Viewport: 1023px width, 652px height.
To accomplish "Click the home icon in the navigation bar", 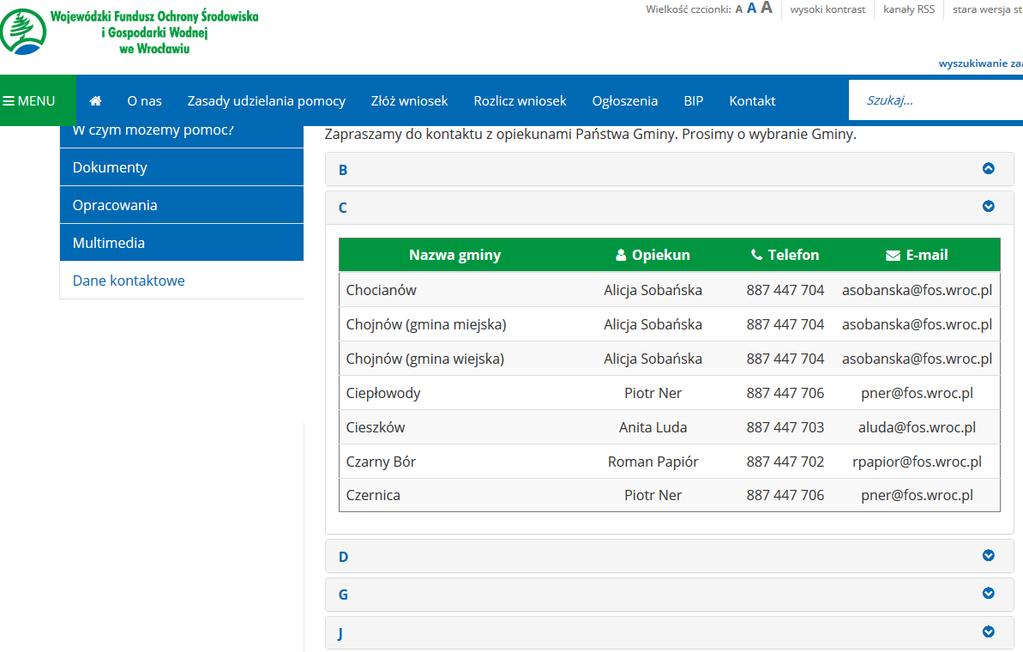I will point(95,101).
